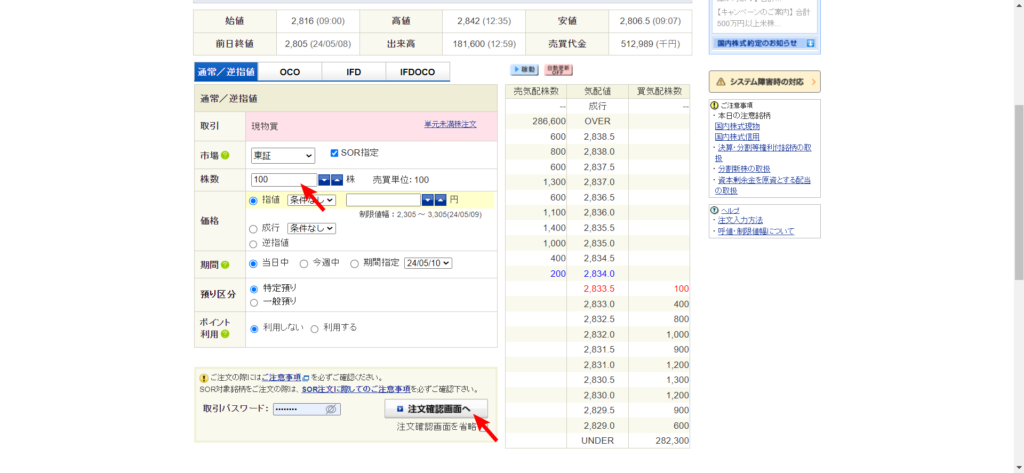This screenshot has height=473, width=1024.
Task: Click the empty 指値 price input field
Action: [x=383, y=200]
